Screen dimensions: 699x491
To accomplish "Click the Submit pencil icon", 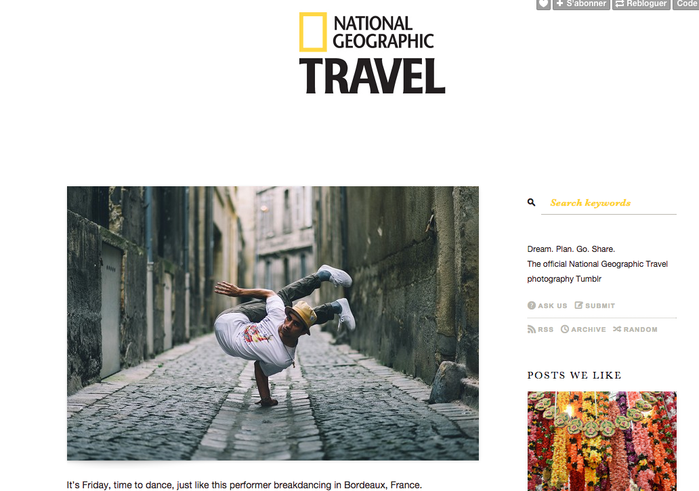I will [x=579, y=305].
